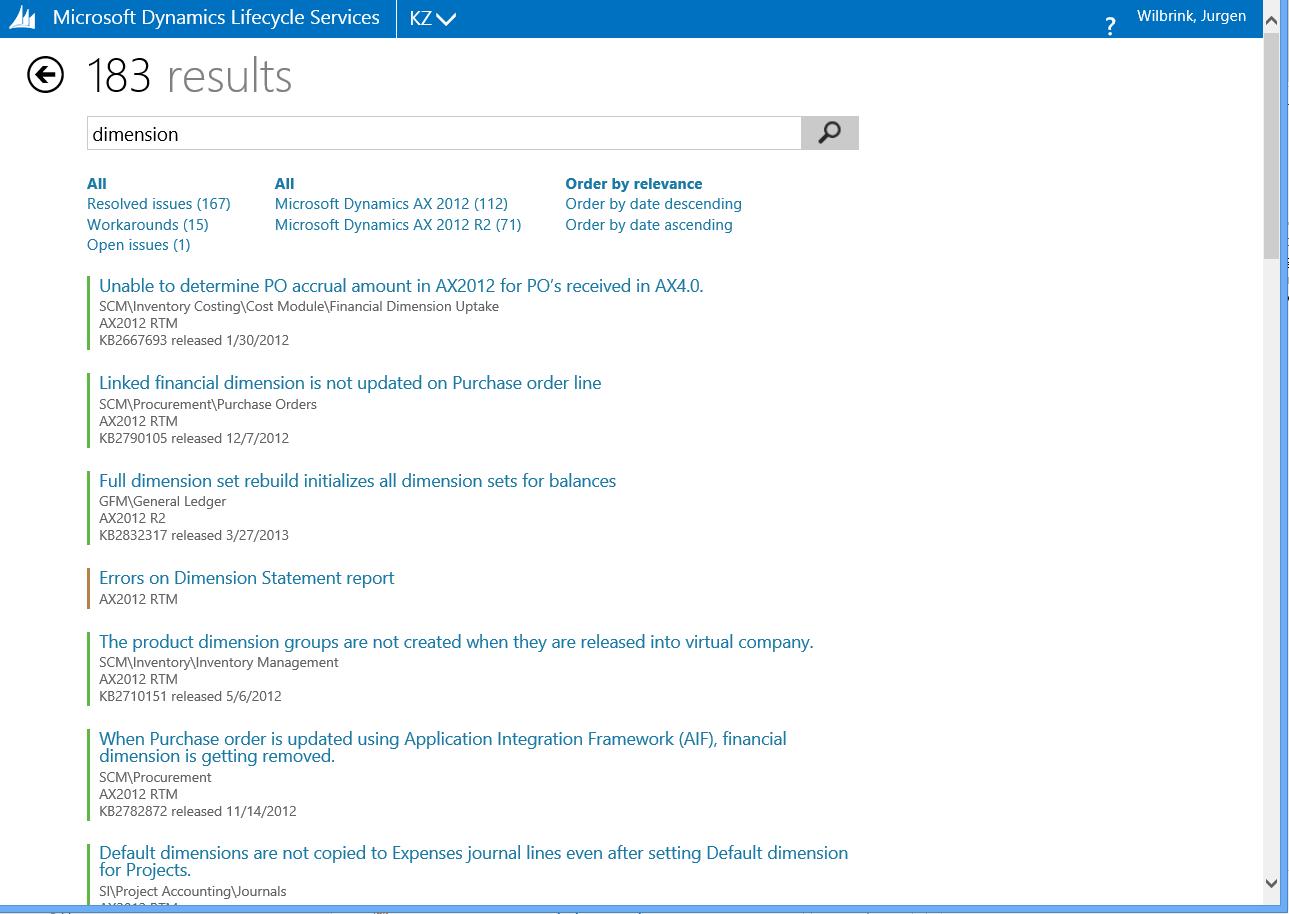The height and width of the screenshot is (914, 1289).
Task: Click the text 'KB2667693 released 1/30/2012'
Action: (x=194, y=340)
